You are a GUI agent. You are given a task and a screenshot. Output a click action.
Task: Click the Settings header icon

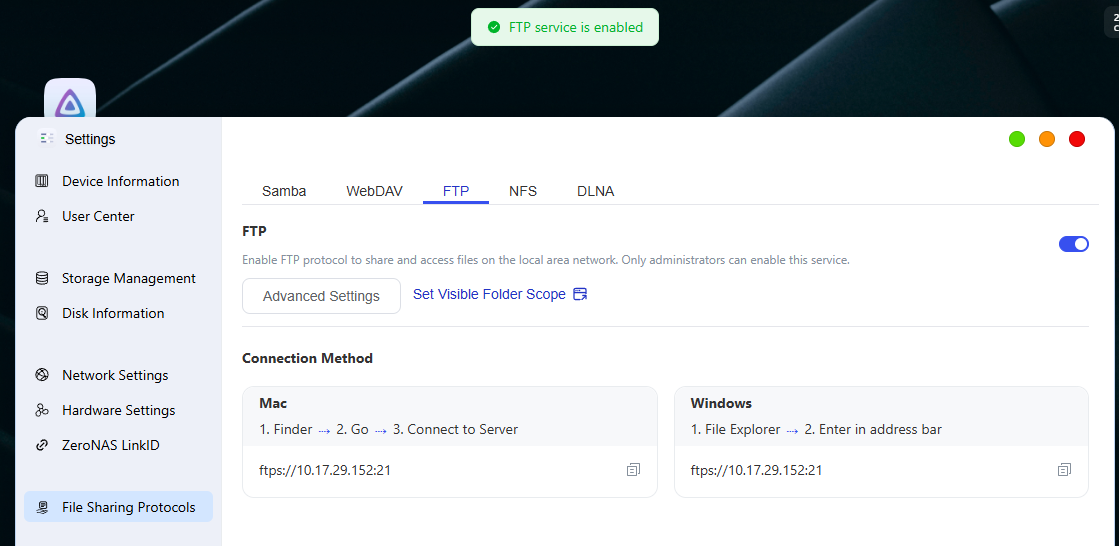[47, 138]
